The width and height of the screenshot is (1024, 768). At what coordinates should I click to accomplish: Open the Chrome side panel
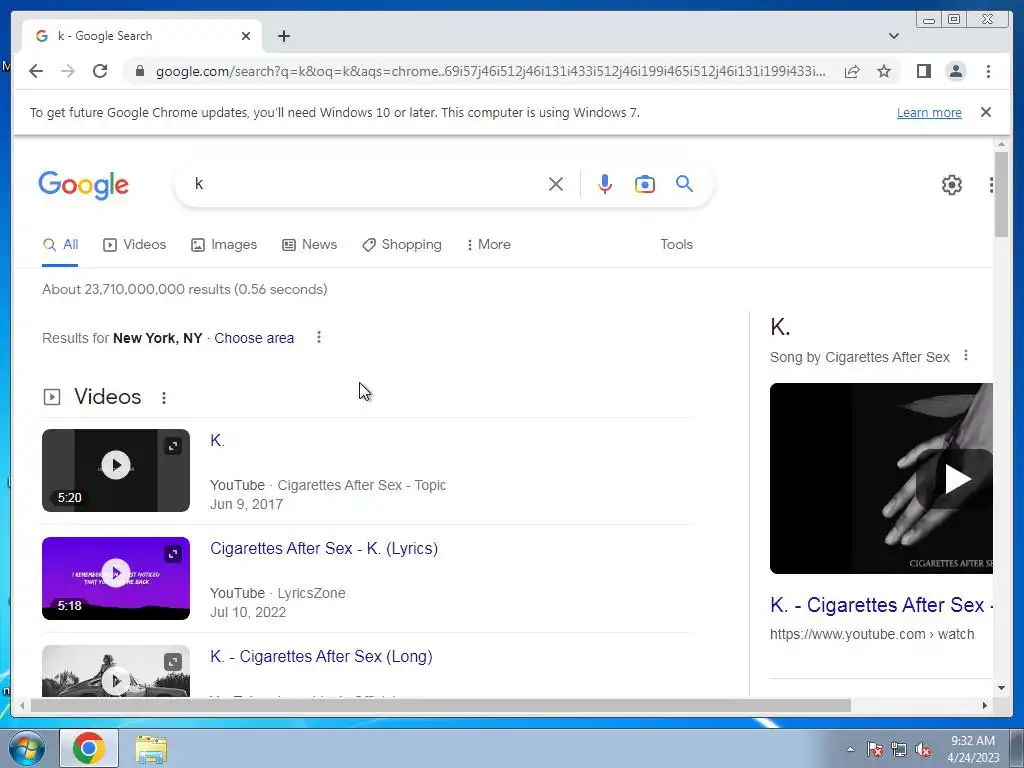coord(923,71)
